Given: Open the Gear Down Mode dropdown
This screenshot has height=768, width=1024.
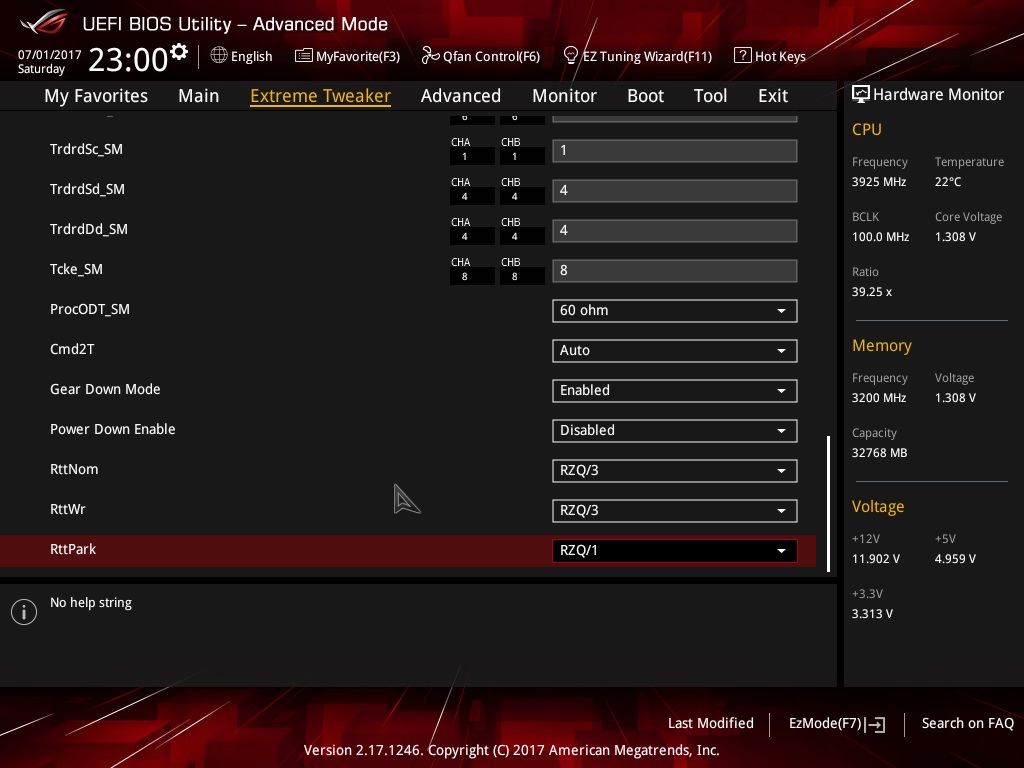Looking at the screenshot, I should (x=674, y=391).
